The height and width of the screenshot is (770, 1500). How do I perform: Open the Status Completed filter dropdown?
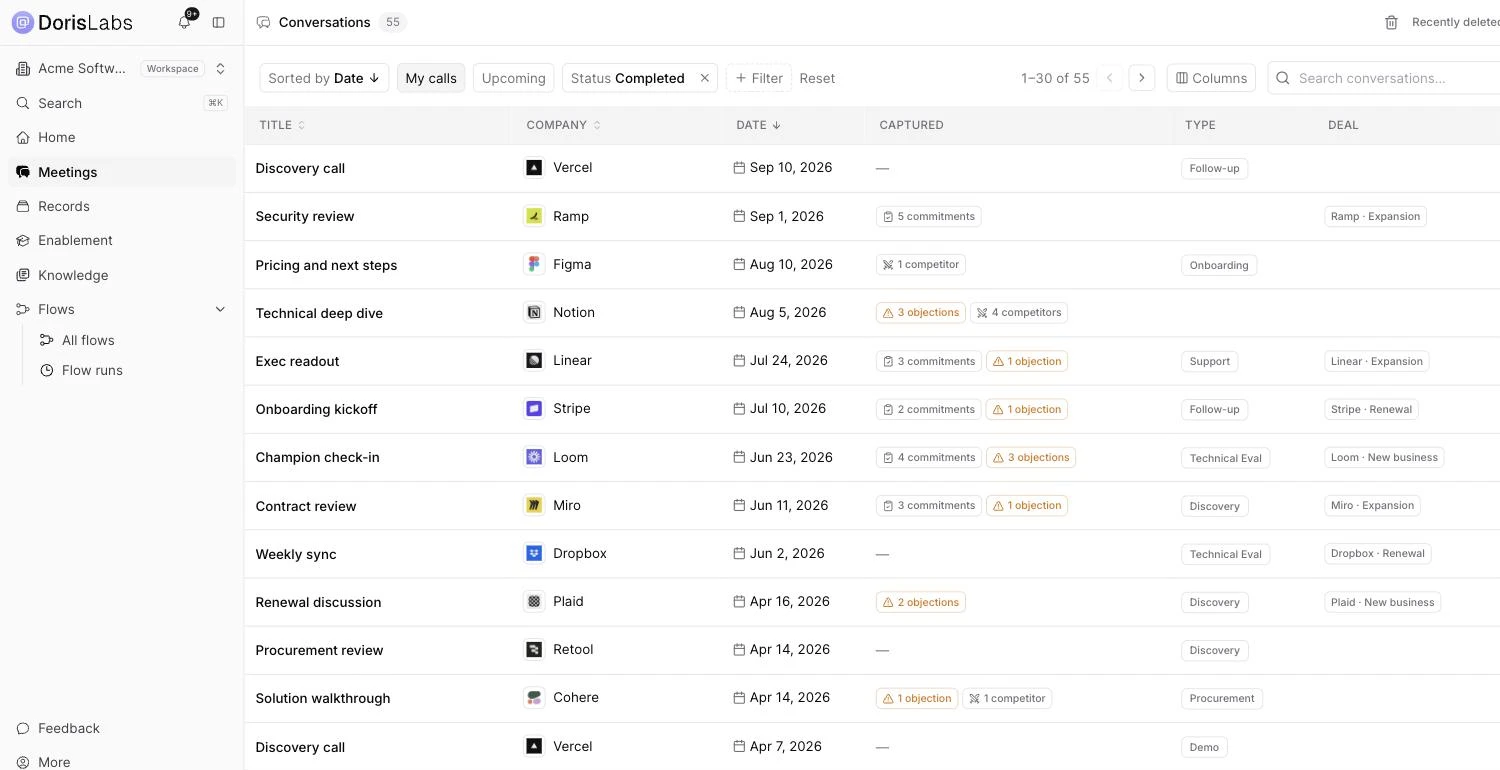click(x=628, y=78)
